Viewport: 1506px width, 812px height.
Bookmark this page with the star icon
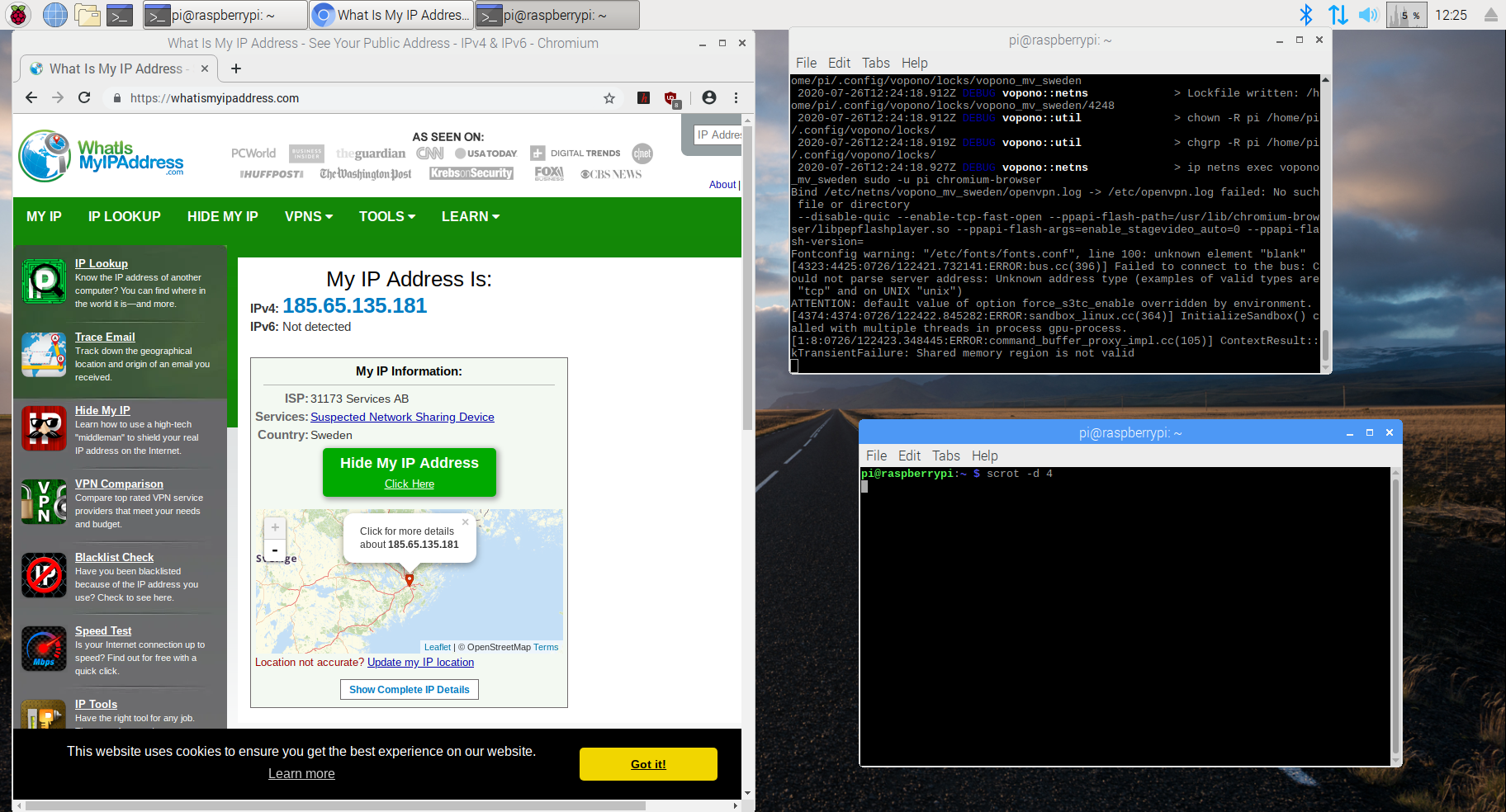[609, 98]
